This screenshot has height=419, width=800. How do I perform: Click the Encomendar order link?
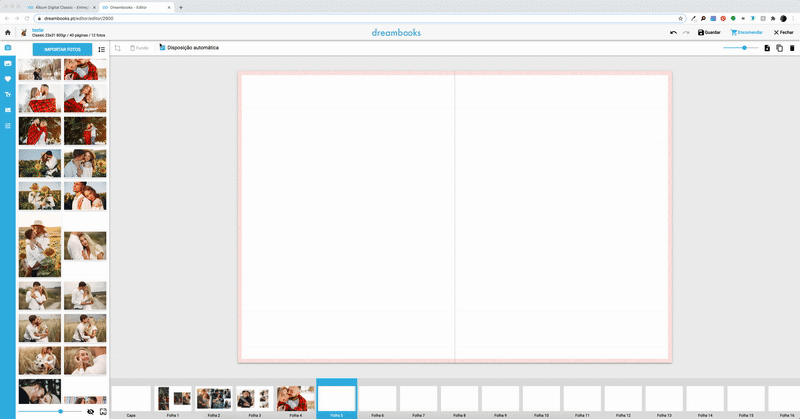746,33
